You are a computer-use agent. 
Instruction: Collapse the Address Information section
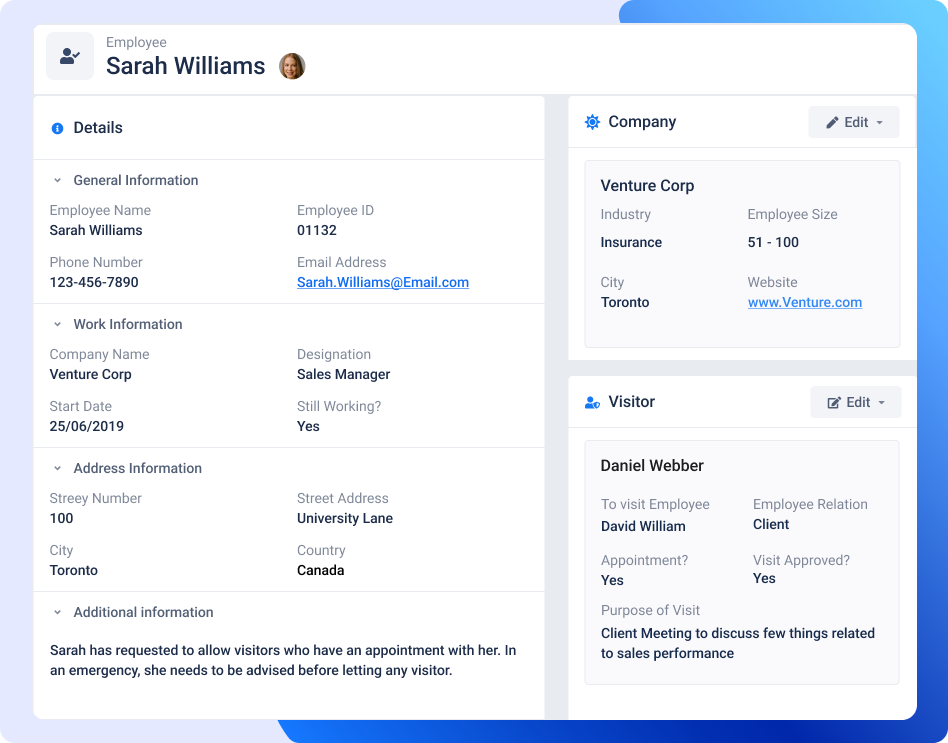point(57,468)
